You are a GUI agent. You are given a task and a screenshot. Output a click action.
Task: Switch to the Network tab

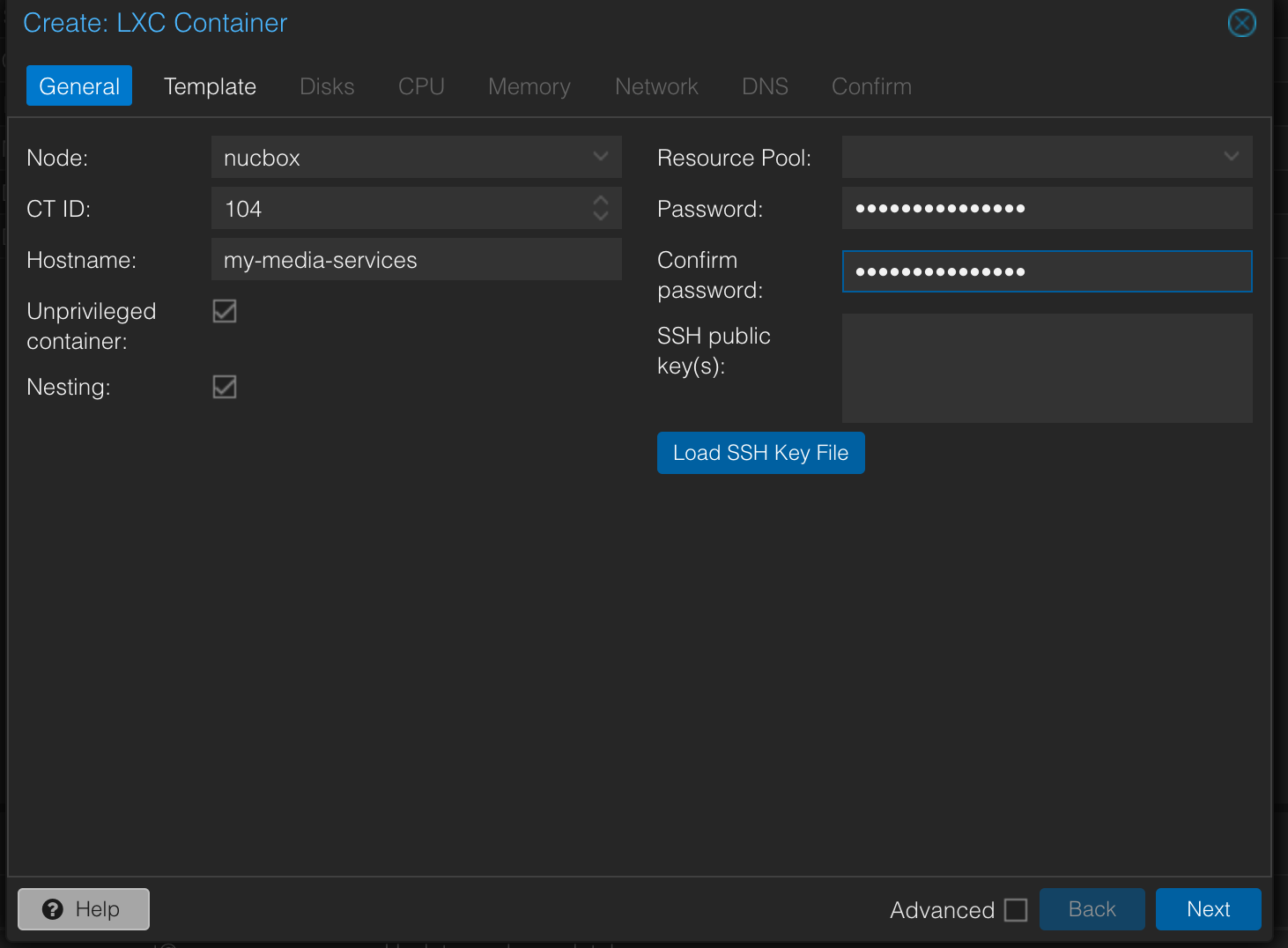656,85
